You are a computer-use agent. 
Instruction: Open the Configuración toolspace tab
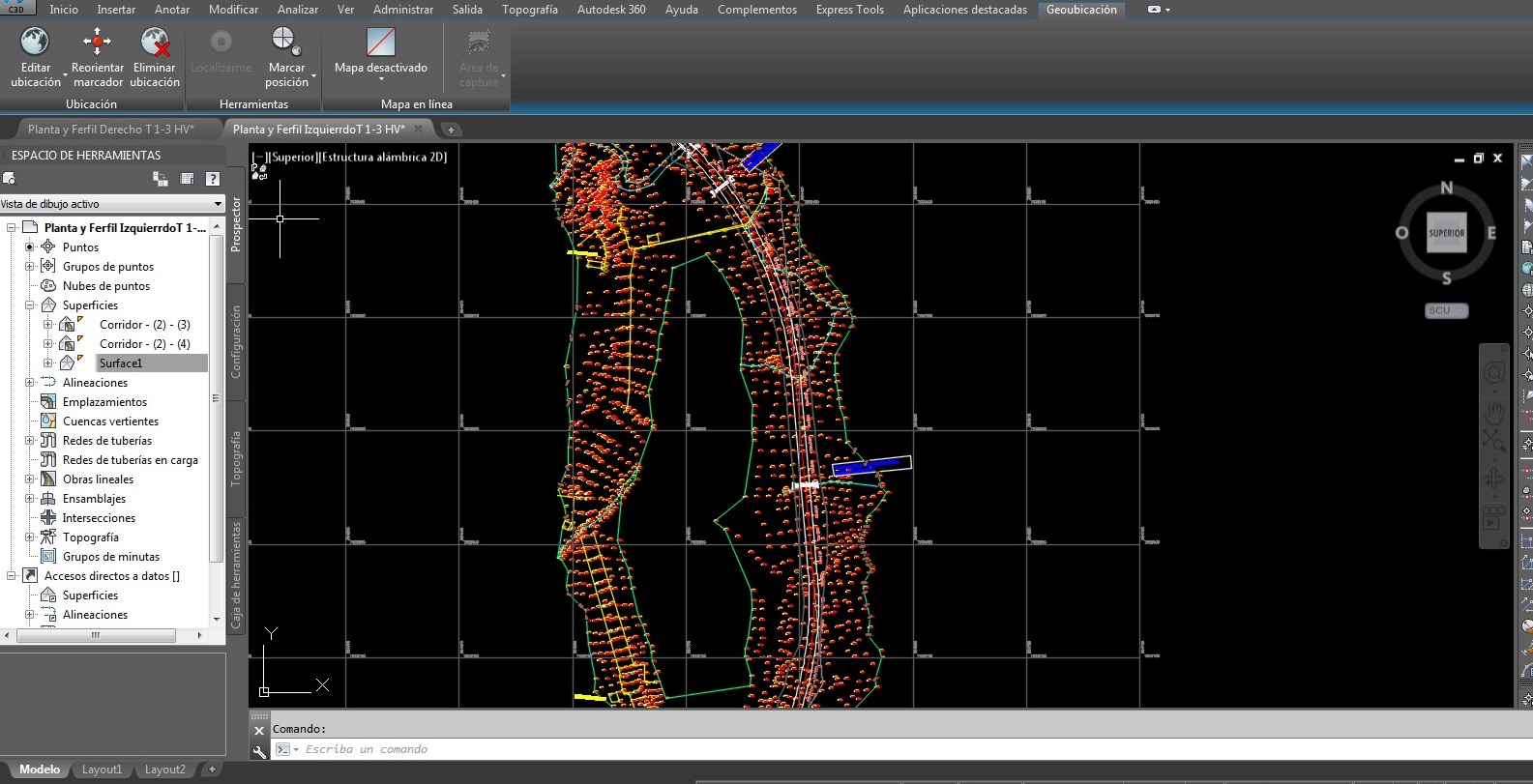click(236, 342)
